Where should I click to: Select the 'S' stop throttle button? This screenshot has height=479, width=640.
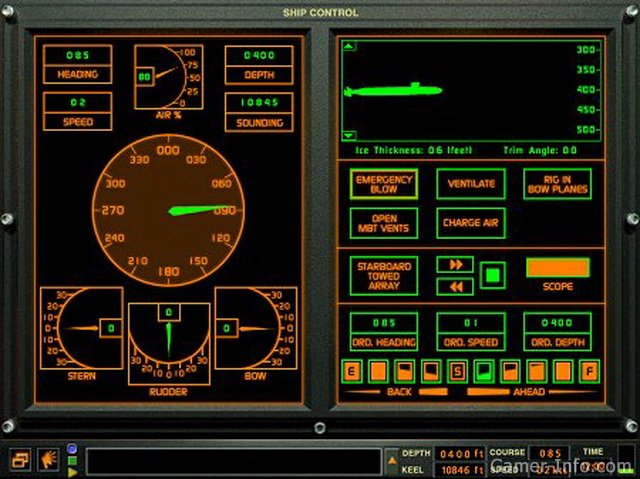457,371
